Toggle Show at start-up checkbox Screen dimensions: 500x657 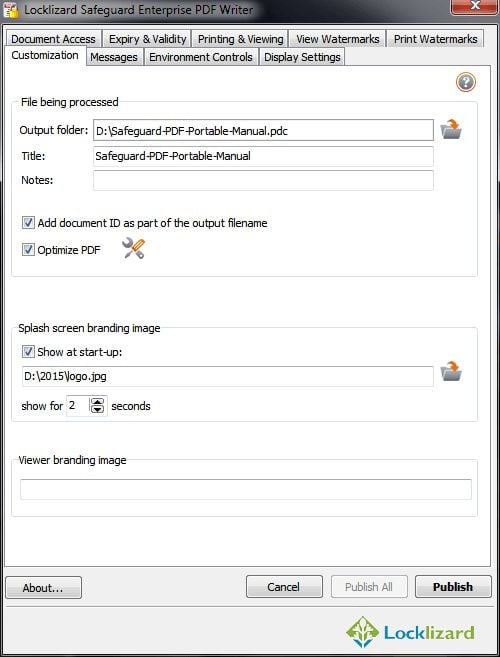[28, 352]
